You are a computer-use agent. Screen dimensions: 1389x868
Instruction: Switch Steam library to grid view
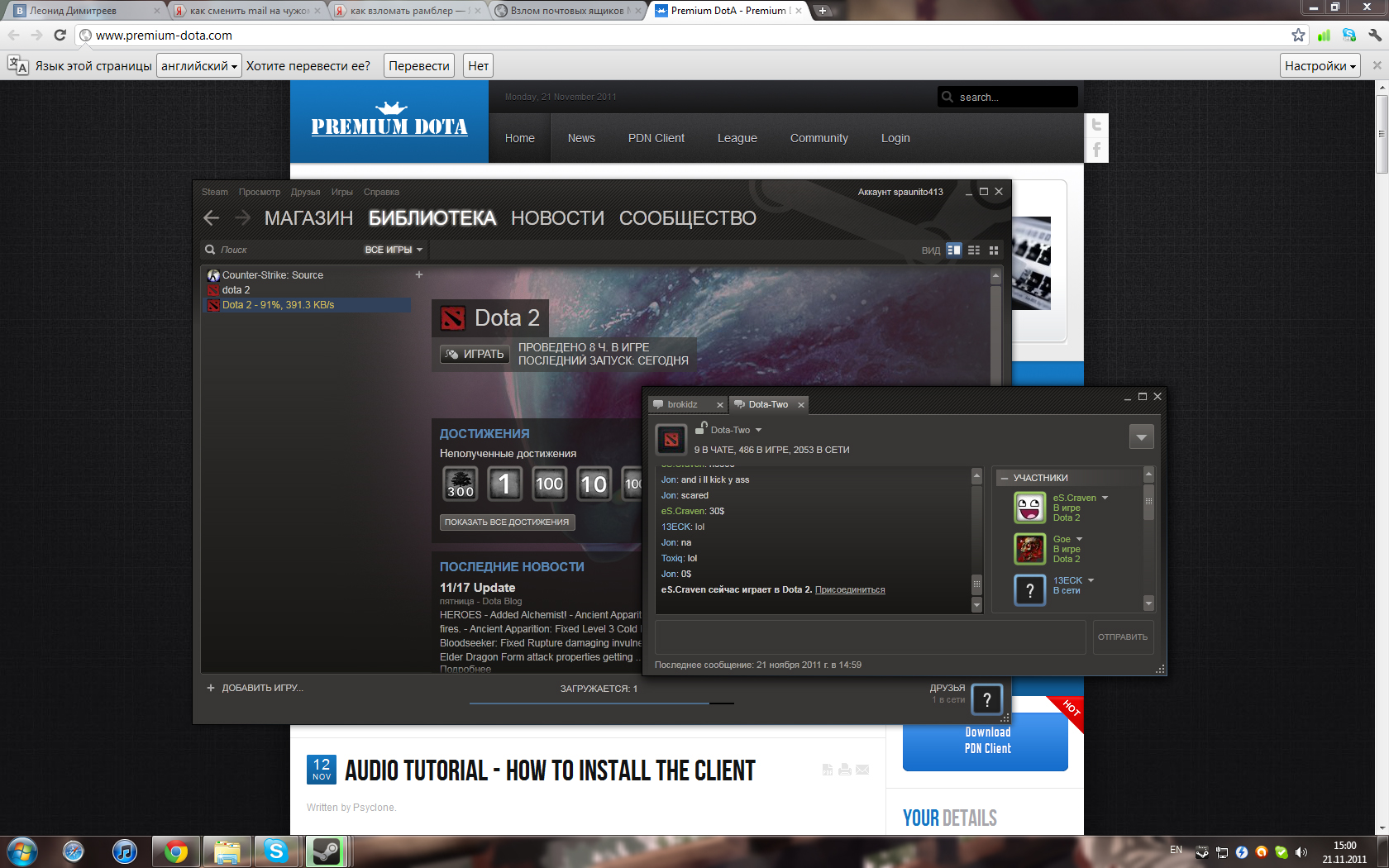994,250
